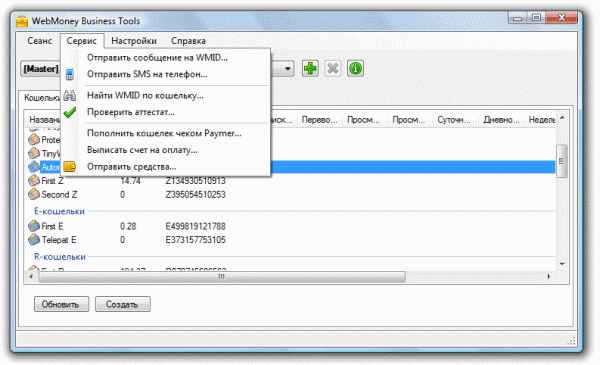Choose Проверить аттестат menu entry
The image size is (600, 365).
[131, 112]
